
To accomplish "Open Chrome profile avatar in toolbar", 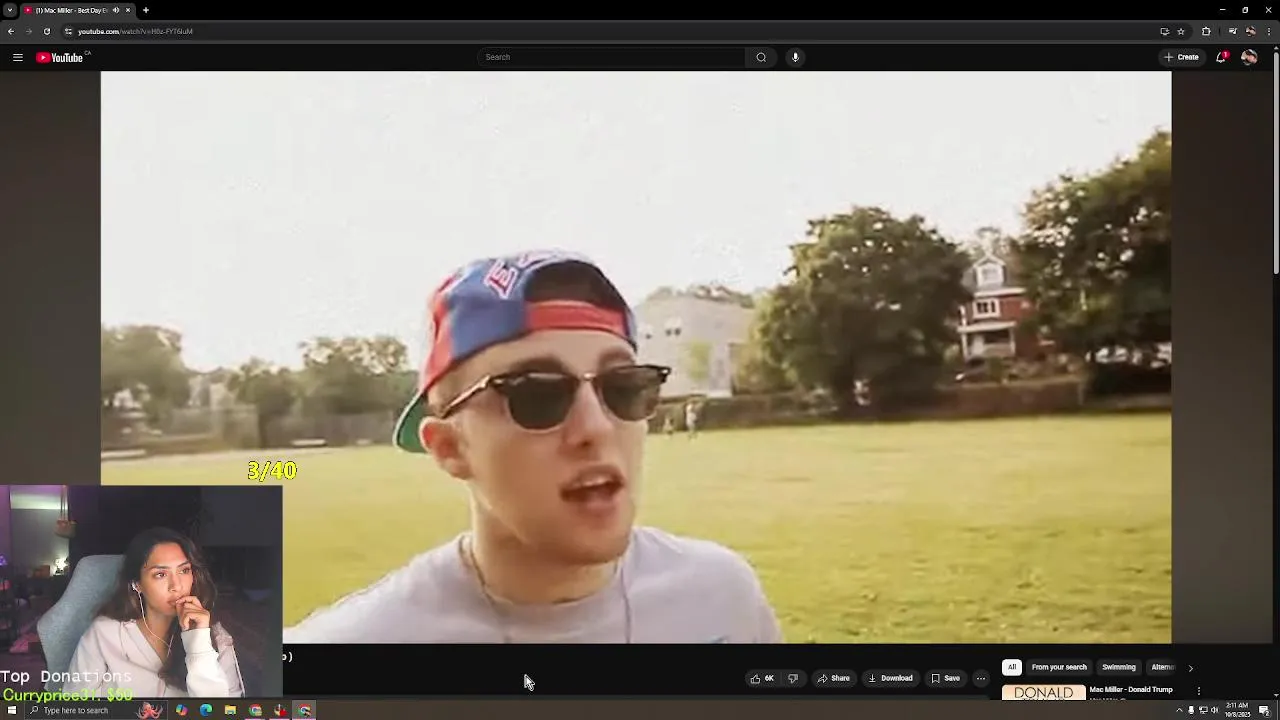I will point(1250,31).
